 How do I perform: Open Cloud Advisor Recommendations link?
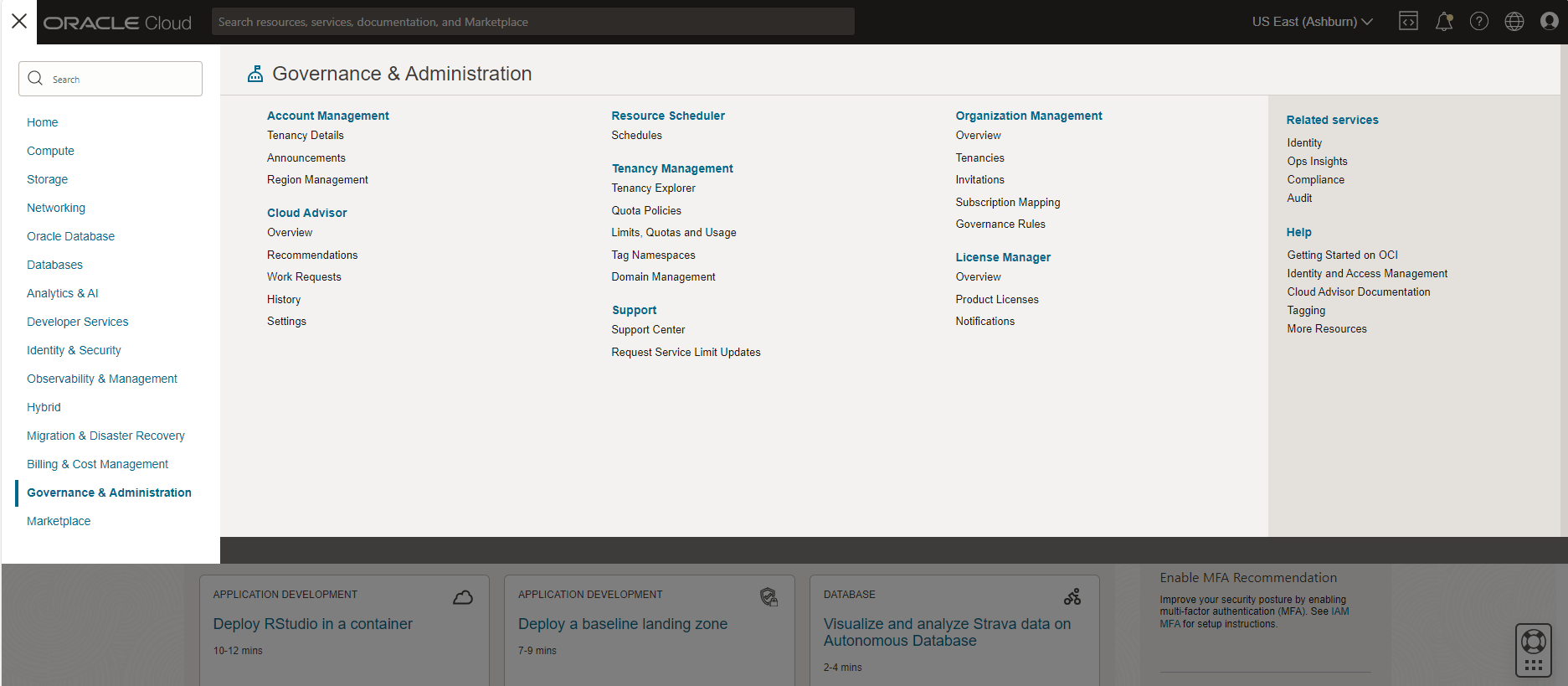[x=312, y=255]
